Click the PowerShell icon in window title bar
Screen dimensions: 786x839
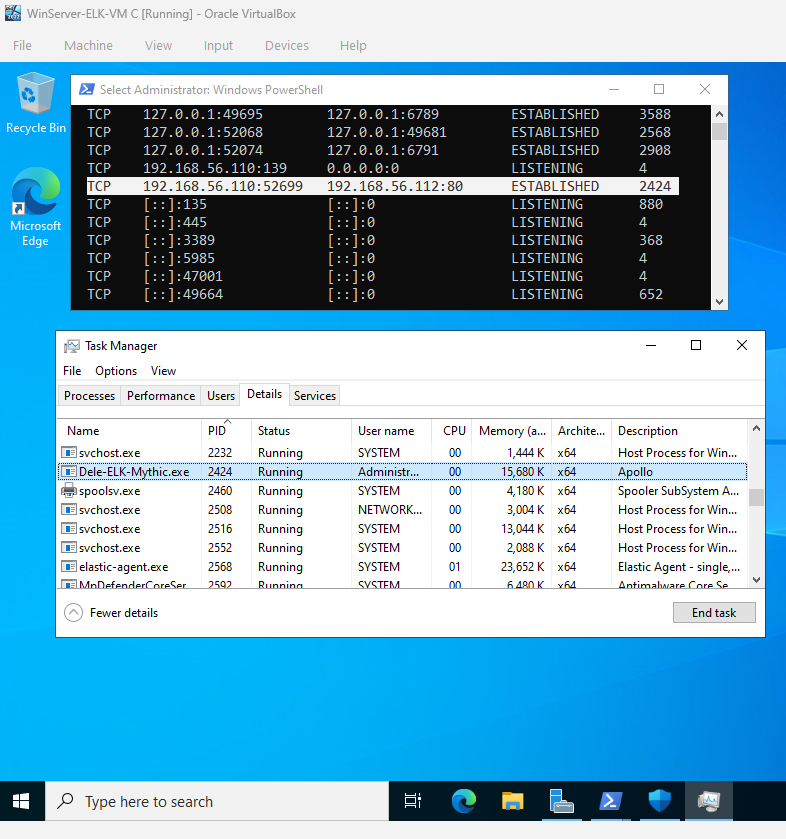pos(87,89)
